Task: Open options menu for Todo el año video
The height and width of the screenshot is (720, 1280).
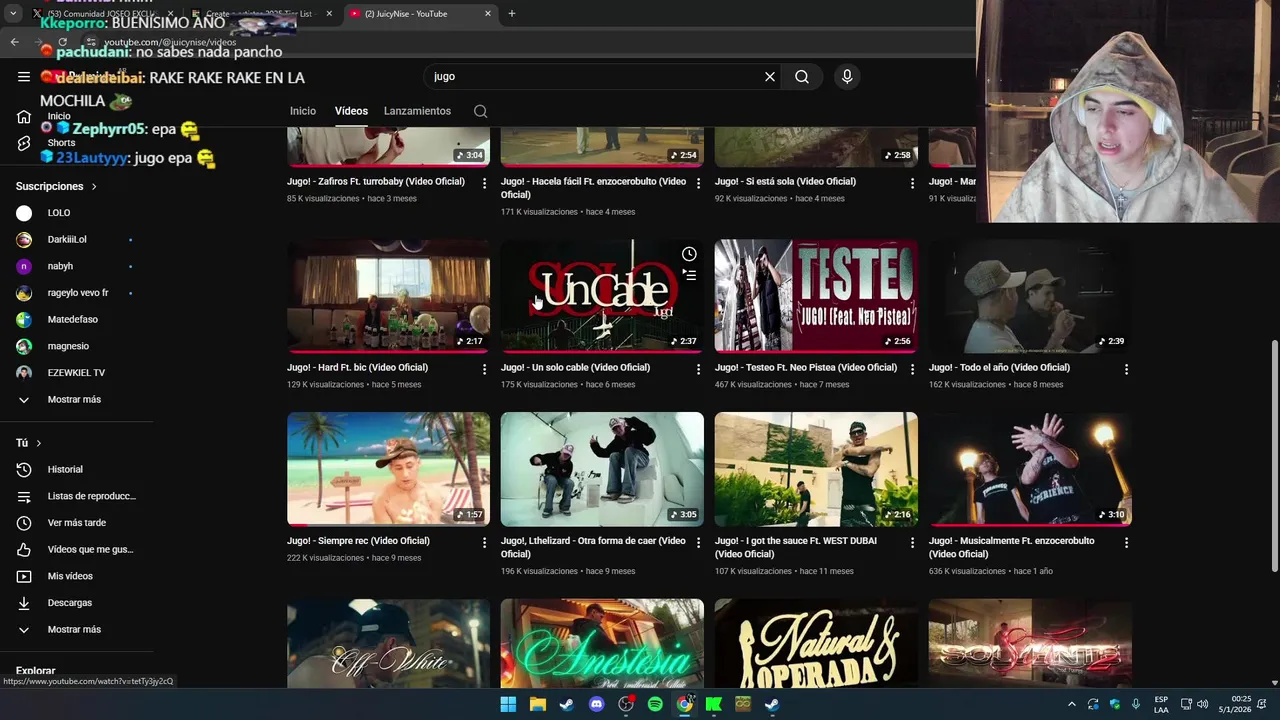Action: 1126,369
